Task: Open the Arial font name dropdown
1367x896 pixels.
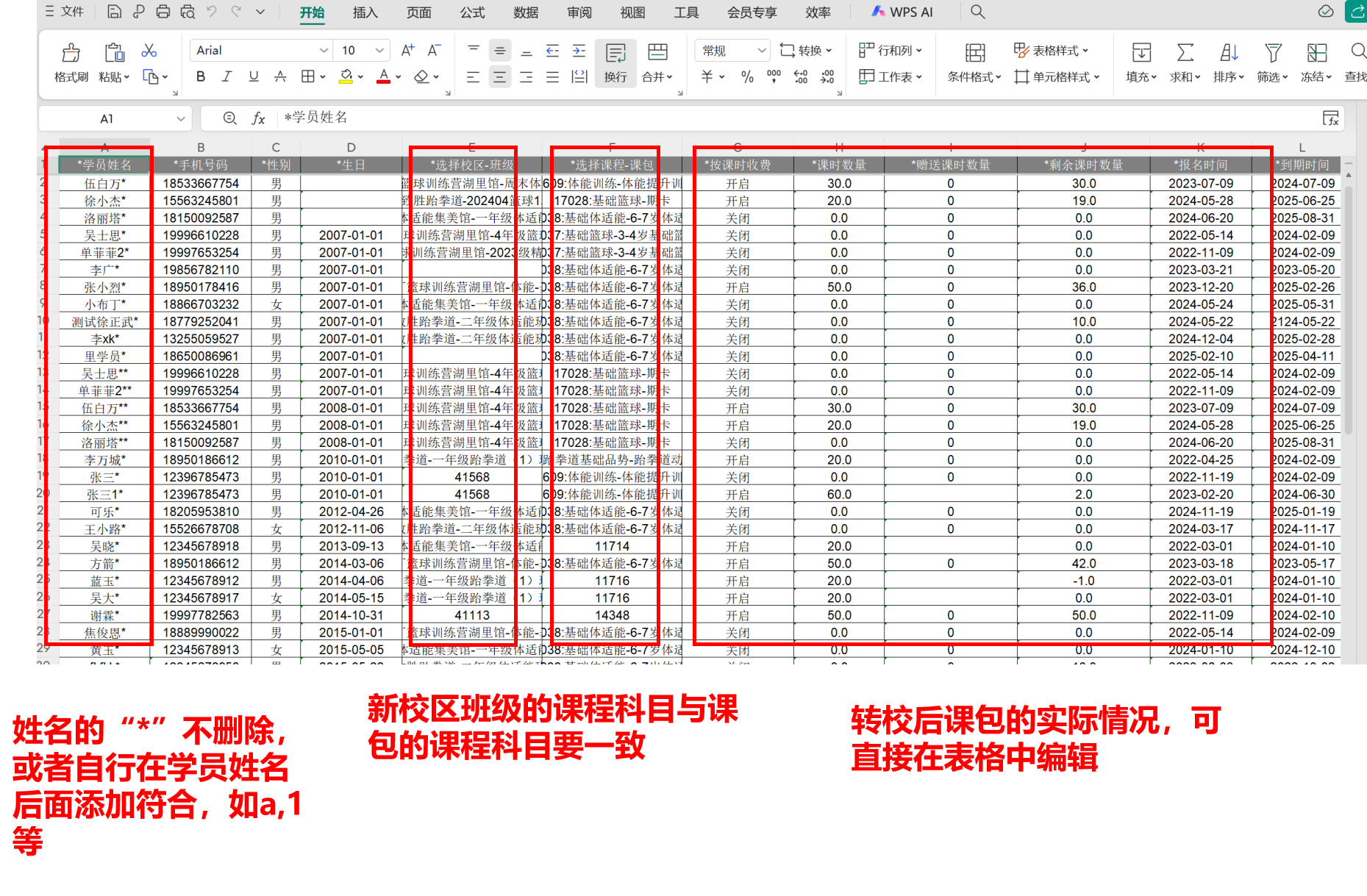Action: 324,50
